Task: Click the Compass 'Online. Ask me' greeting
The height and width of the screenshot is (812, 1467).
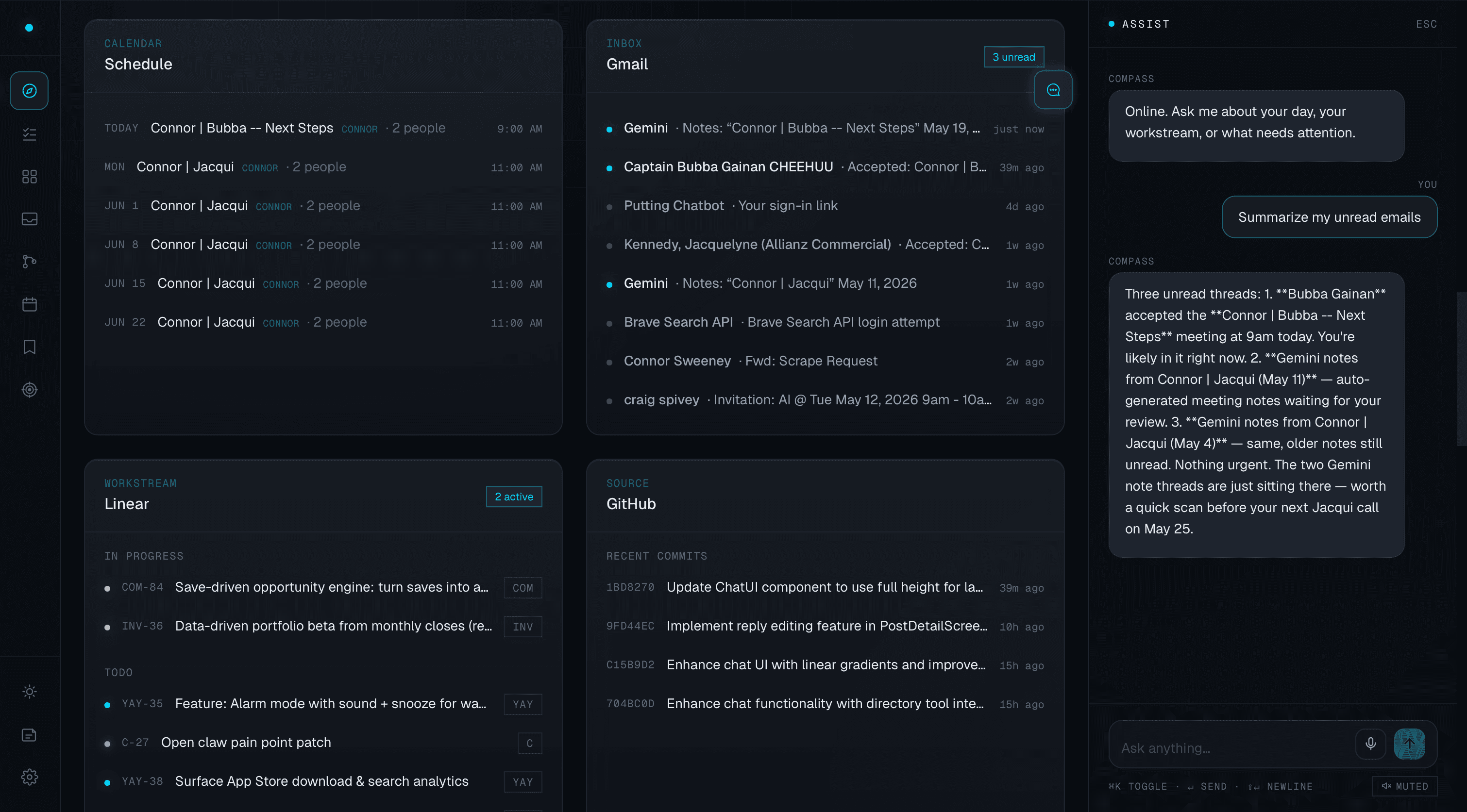Action: coord(1256,126)
